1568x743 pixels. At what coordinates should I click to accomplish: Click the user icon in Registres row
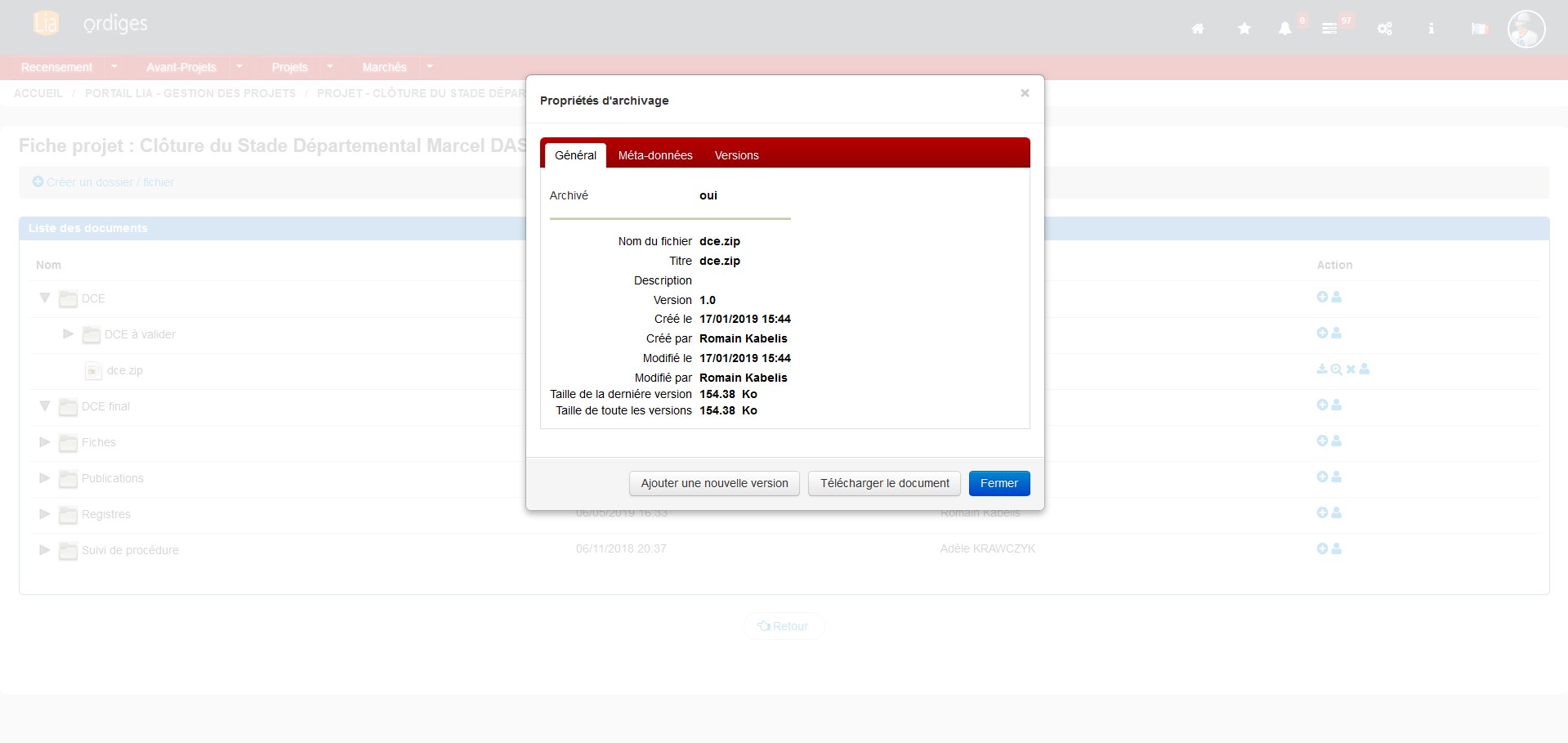1337,513
